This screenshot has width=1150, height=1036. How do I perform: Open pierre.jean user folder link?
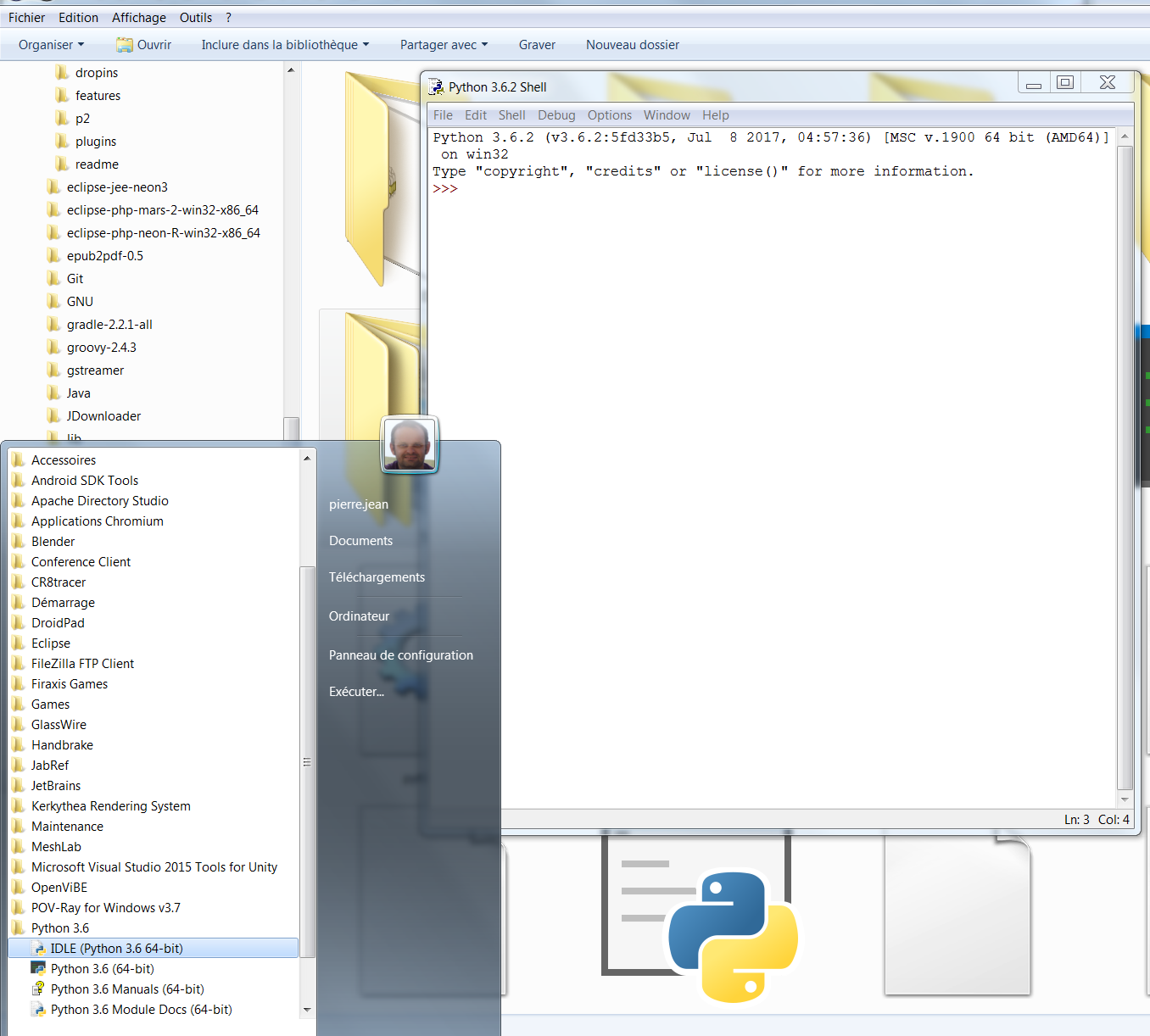[359, 504]
